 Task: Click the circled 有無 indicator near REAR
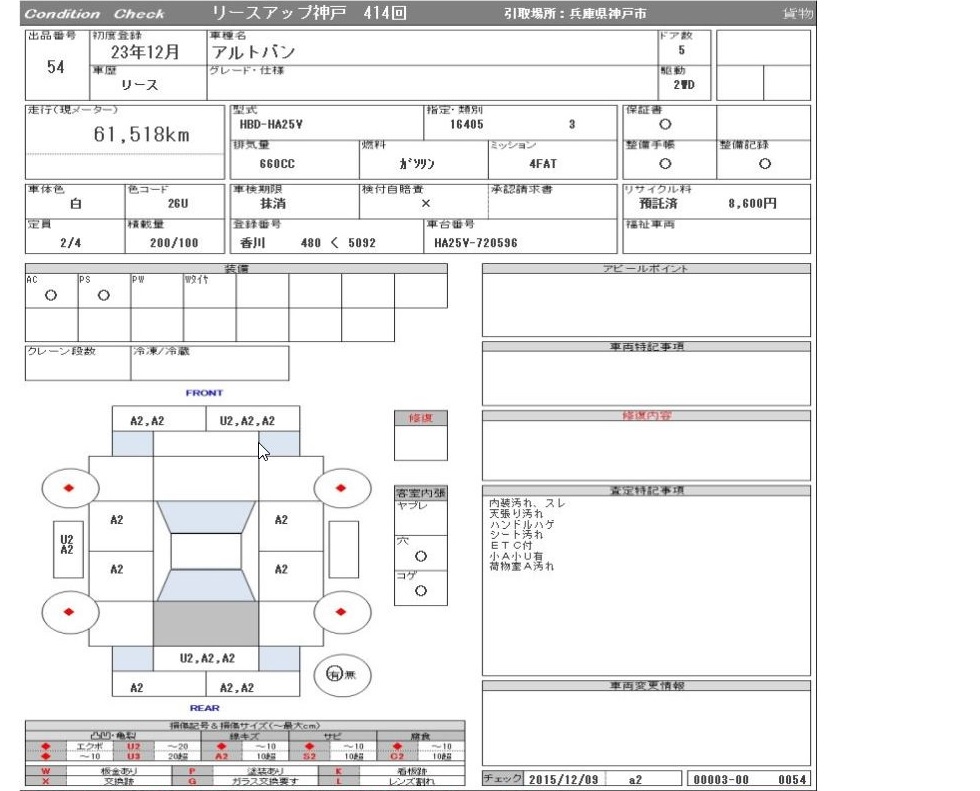pos(341,674)
